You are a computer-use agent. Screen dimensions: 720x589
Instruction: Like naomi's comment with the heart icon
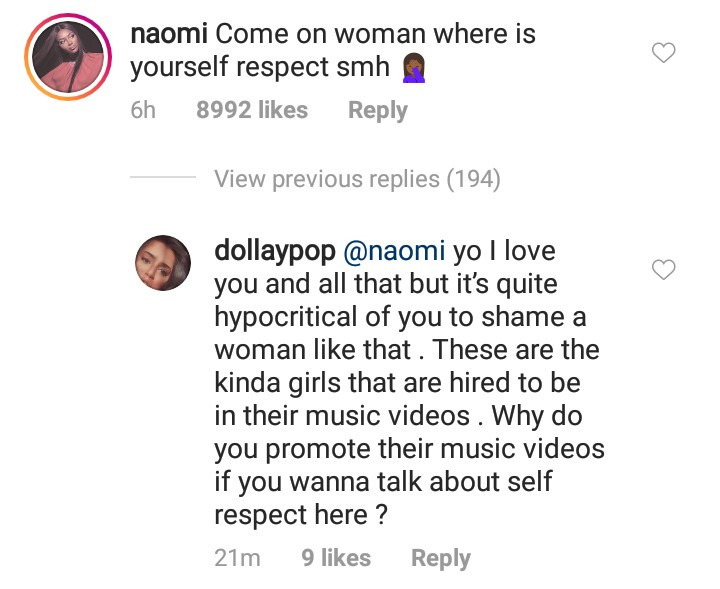(x=664, y=53)
